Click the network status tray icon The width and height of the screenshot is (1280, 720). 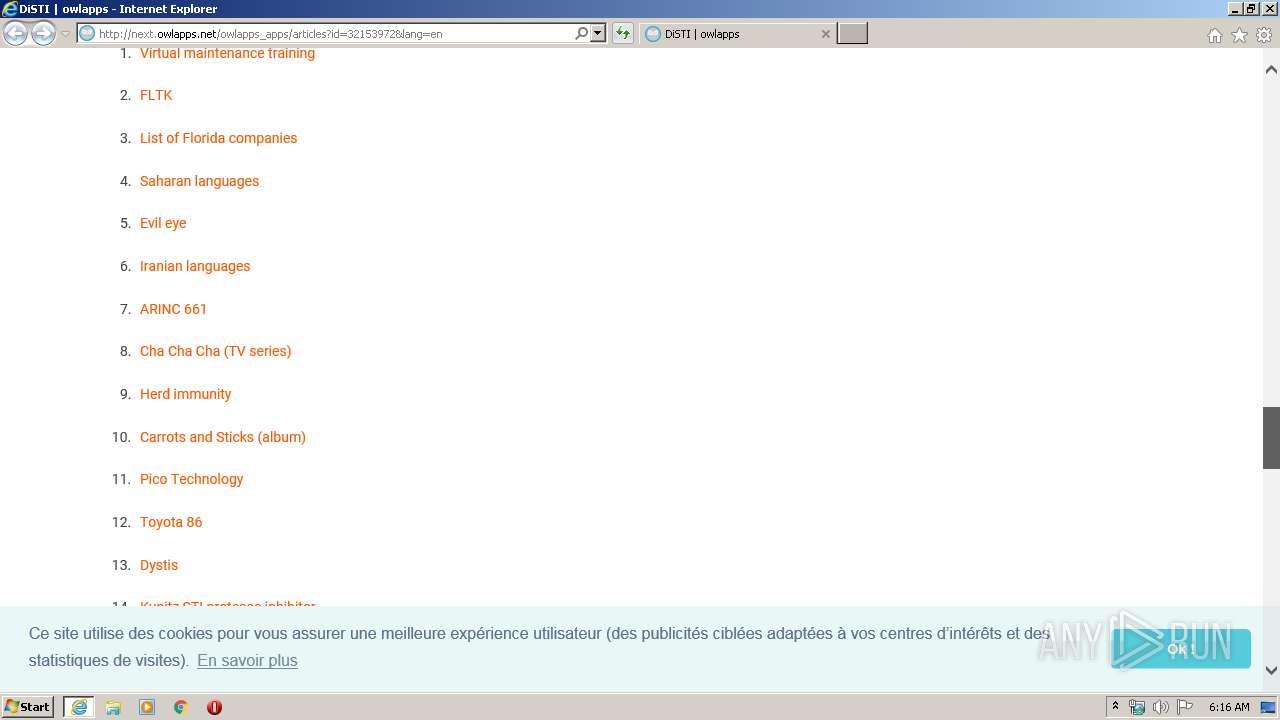tap(1137, 707)
